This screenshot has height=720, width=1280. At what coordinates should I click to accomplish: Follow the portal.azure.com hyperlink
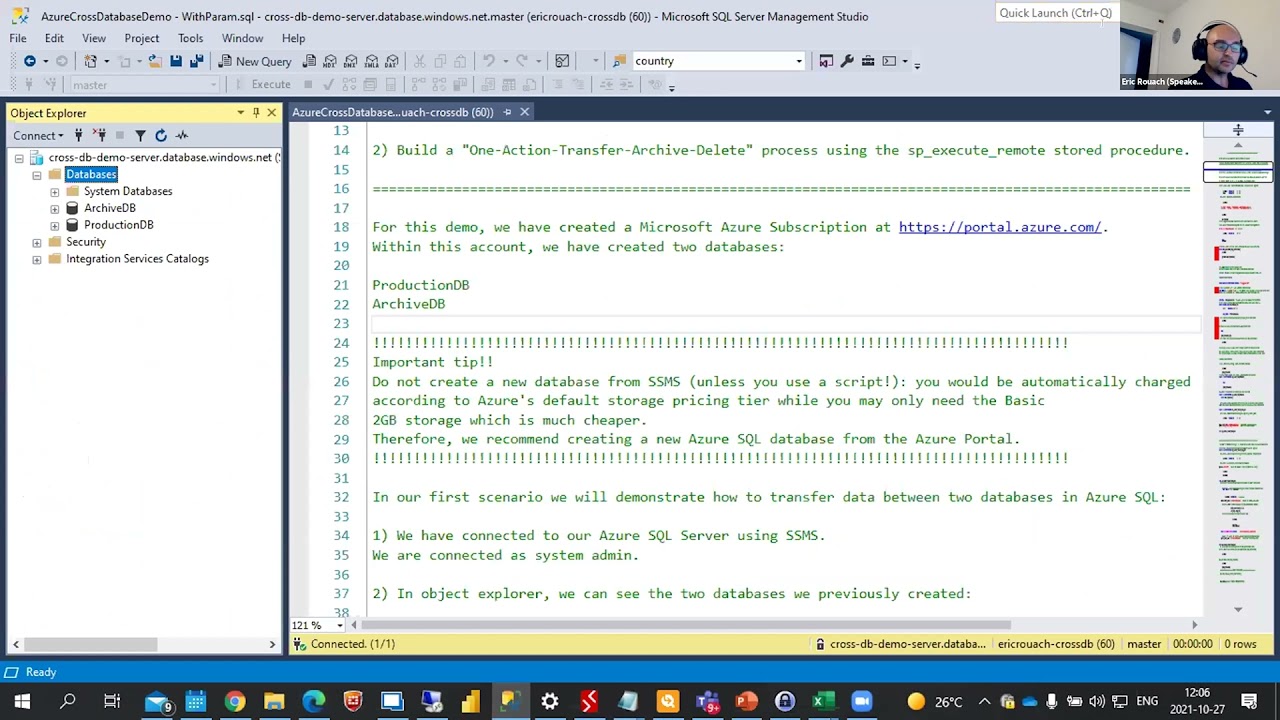pos(999,227)
